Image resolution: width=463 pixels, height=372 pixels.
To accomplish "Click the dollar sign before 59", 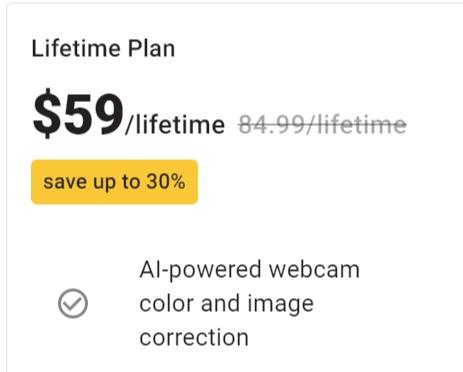I will pyautogui.click(x=46, y=113).
